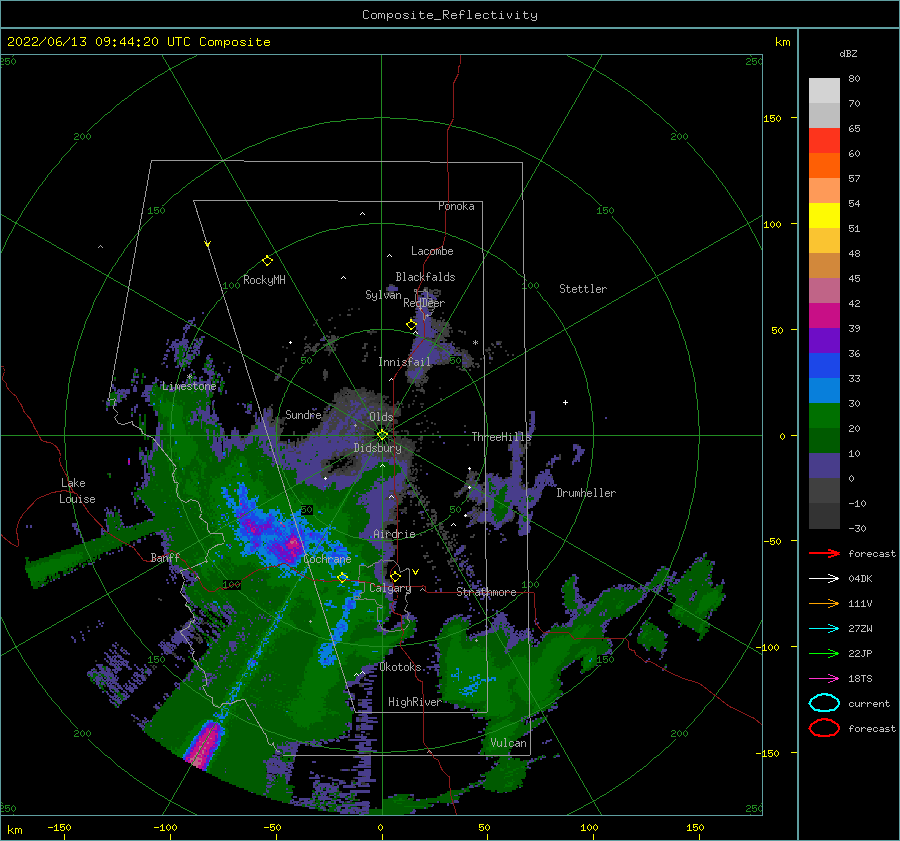The width and height of the screenshot is (900, 841).
Task: Click the yellow diamond marker below Cochrane
Action: 343,577
